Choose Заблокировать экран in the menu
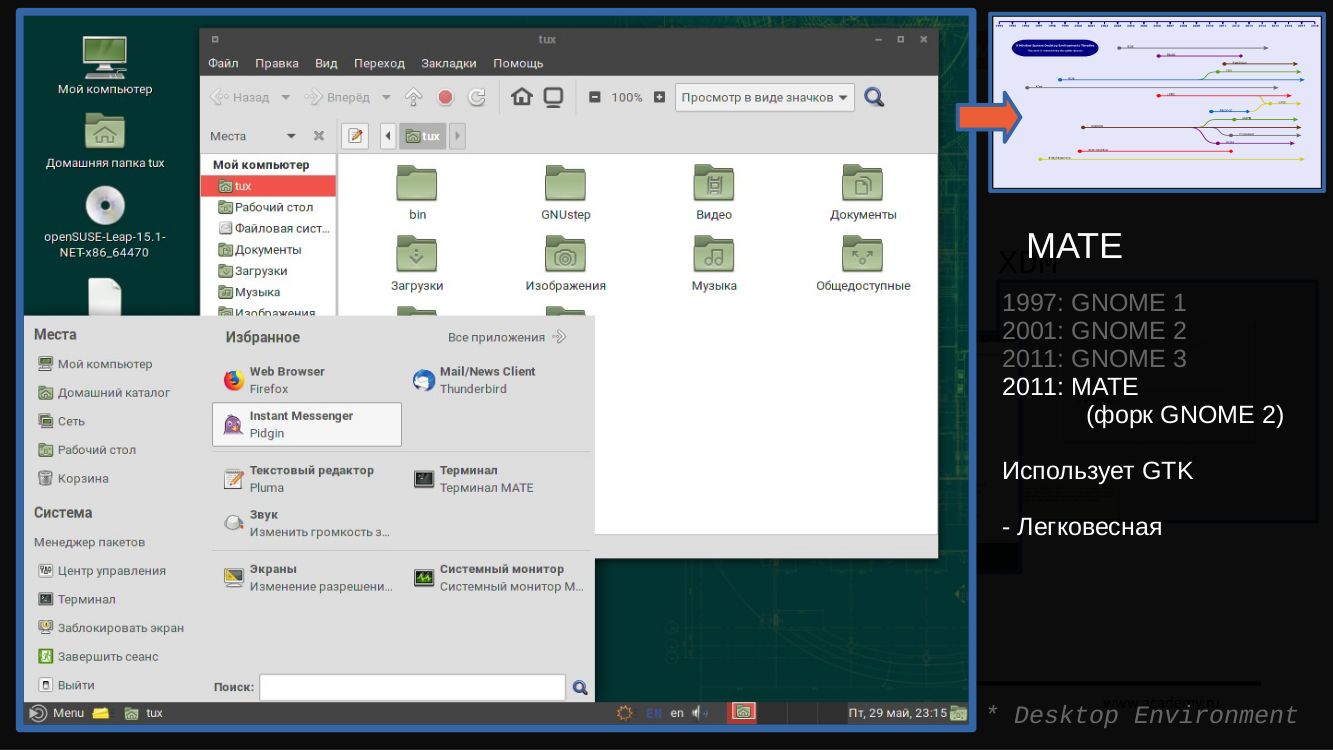 pos(110,628)
